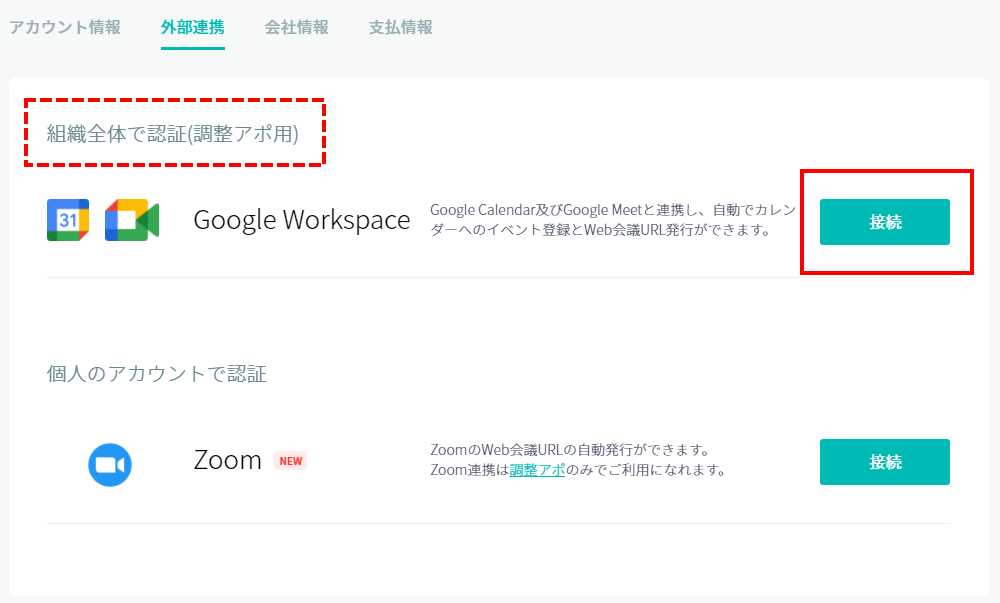Click the 組織全体で認証(調整アポ用) heading
Screen dimensions: 1000x603
(x=173, y=133)
